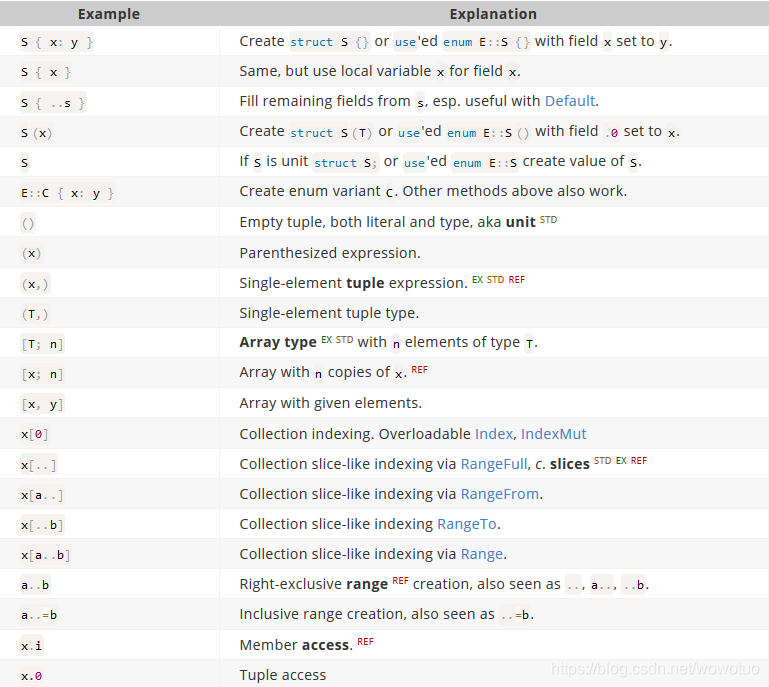This screenshot has height=687, width=769.
Task: Select code cell '[T; n]'
Action: 42,344
